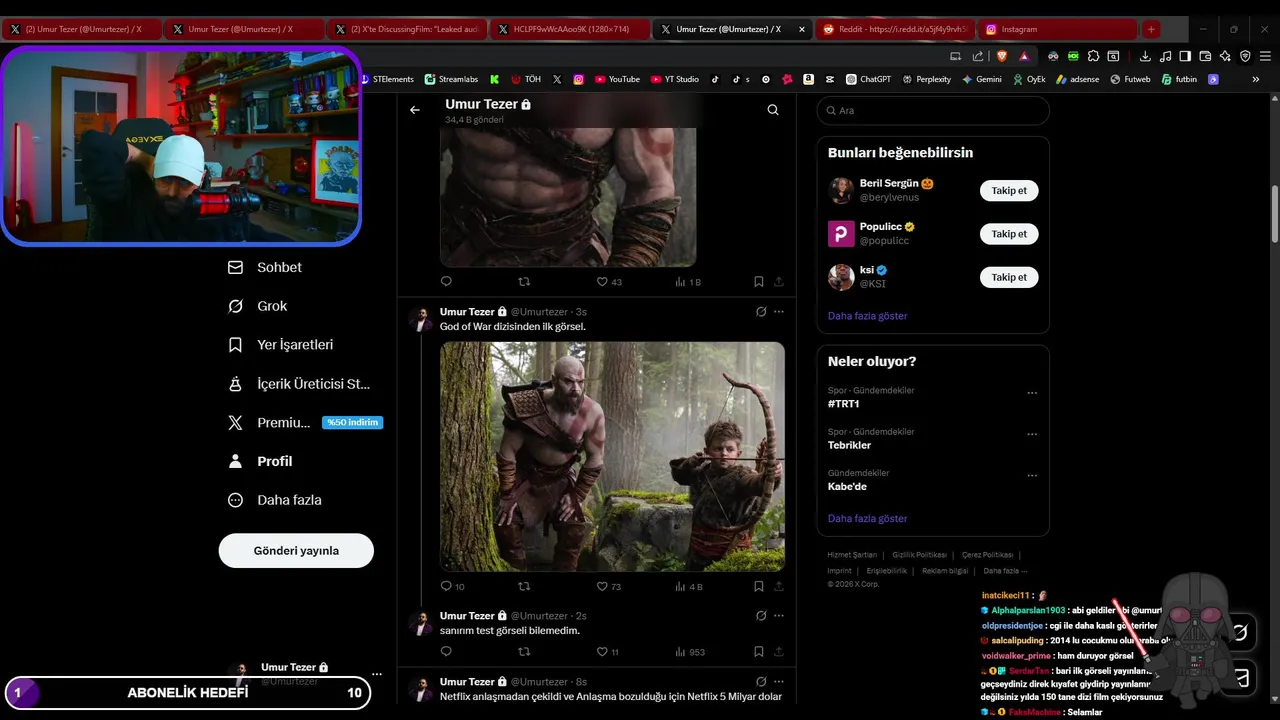Repost the sanırım test görseli tweet
Screen dimensions: 1280x720
[x=524, y=652]
